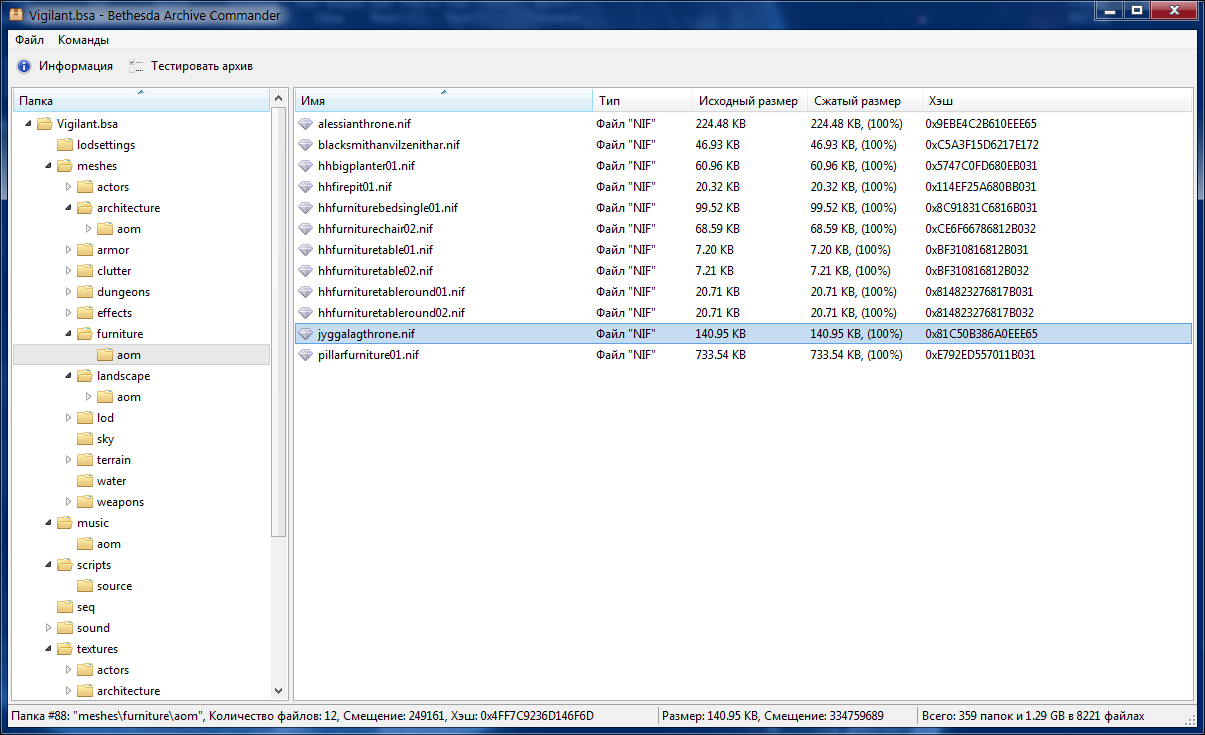Image resolution: width=1205 pixels, height=735 pixels.
Task: Click the folder icon next to water
Action: pos(84,481)
